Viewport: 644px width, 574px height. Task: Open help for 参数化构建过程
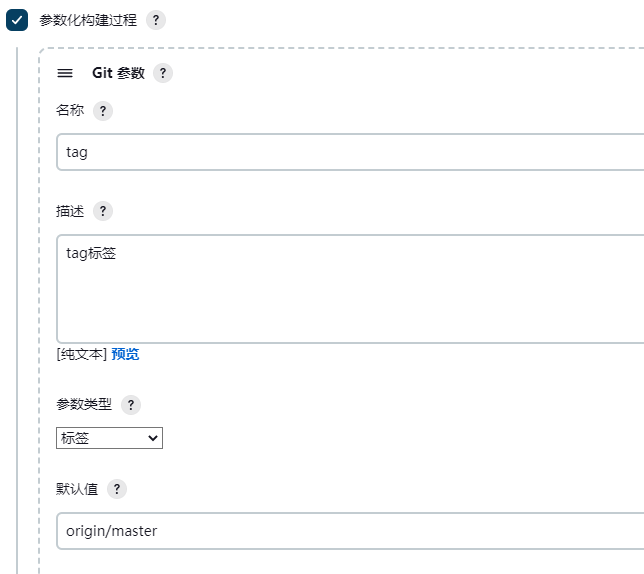click(x=155, y=21)
